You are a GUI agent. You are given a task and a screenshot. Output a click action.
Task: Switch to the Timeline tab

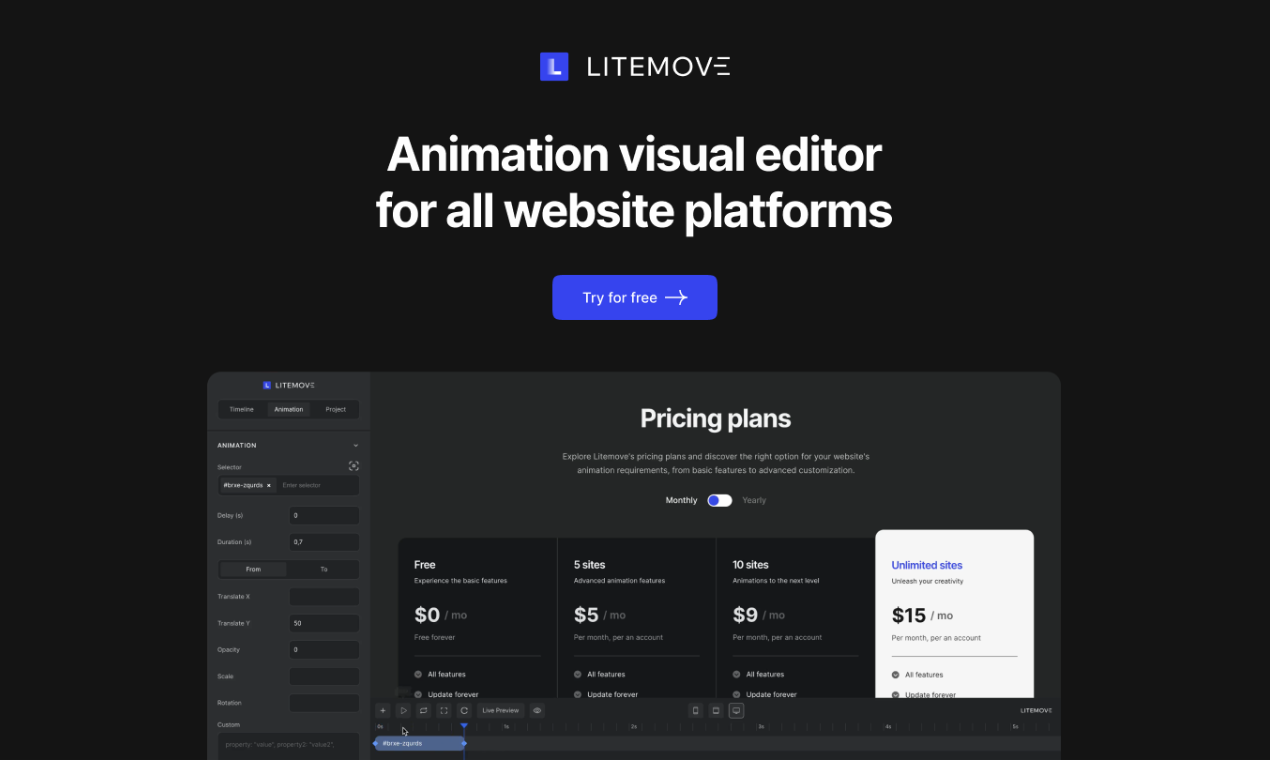tap(242, 409)
